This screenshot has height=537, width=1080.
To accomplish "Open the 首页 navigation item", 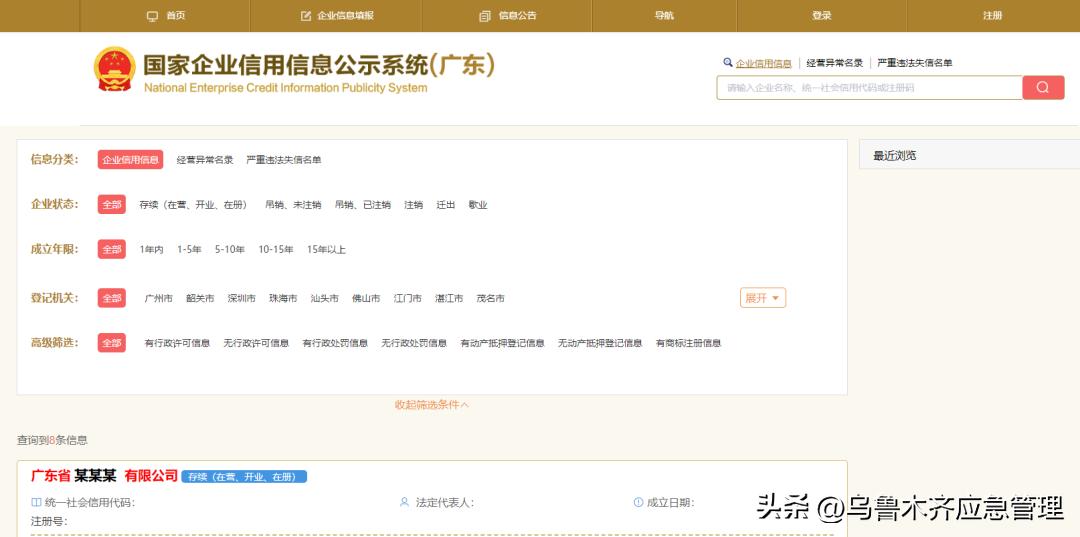I will pyautogui.click(x=166, y=16).
